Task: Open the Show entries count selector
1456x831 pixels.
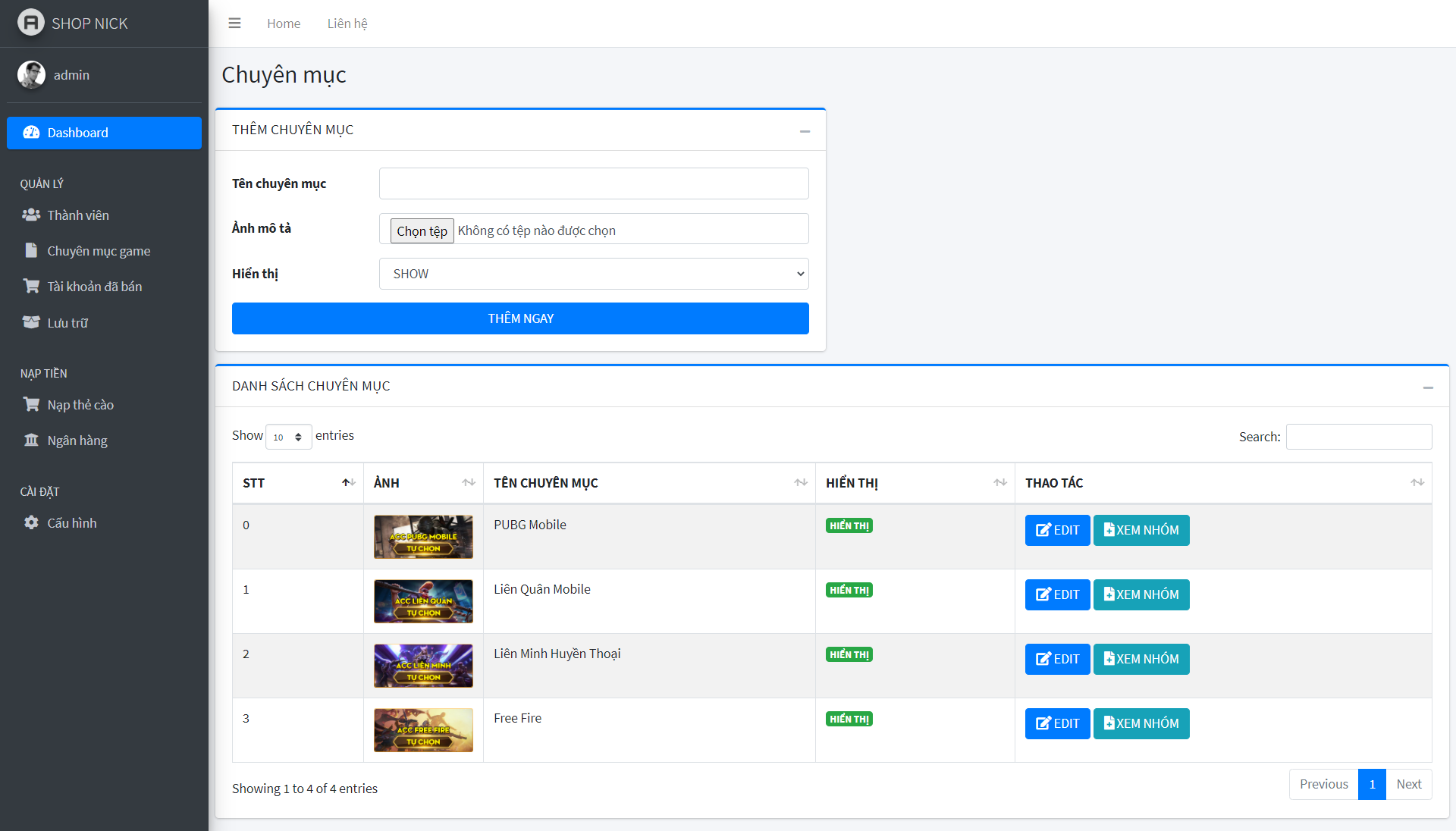Action: tap(288, 437)
